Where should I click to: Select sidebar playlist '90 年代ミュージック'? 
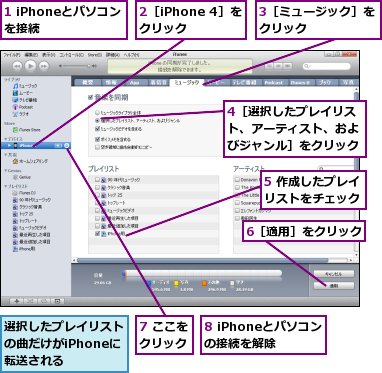32,200
